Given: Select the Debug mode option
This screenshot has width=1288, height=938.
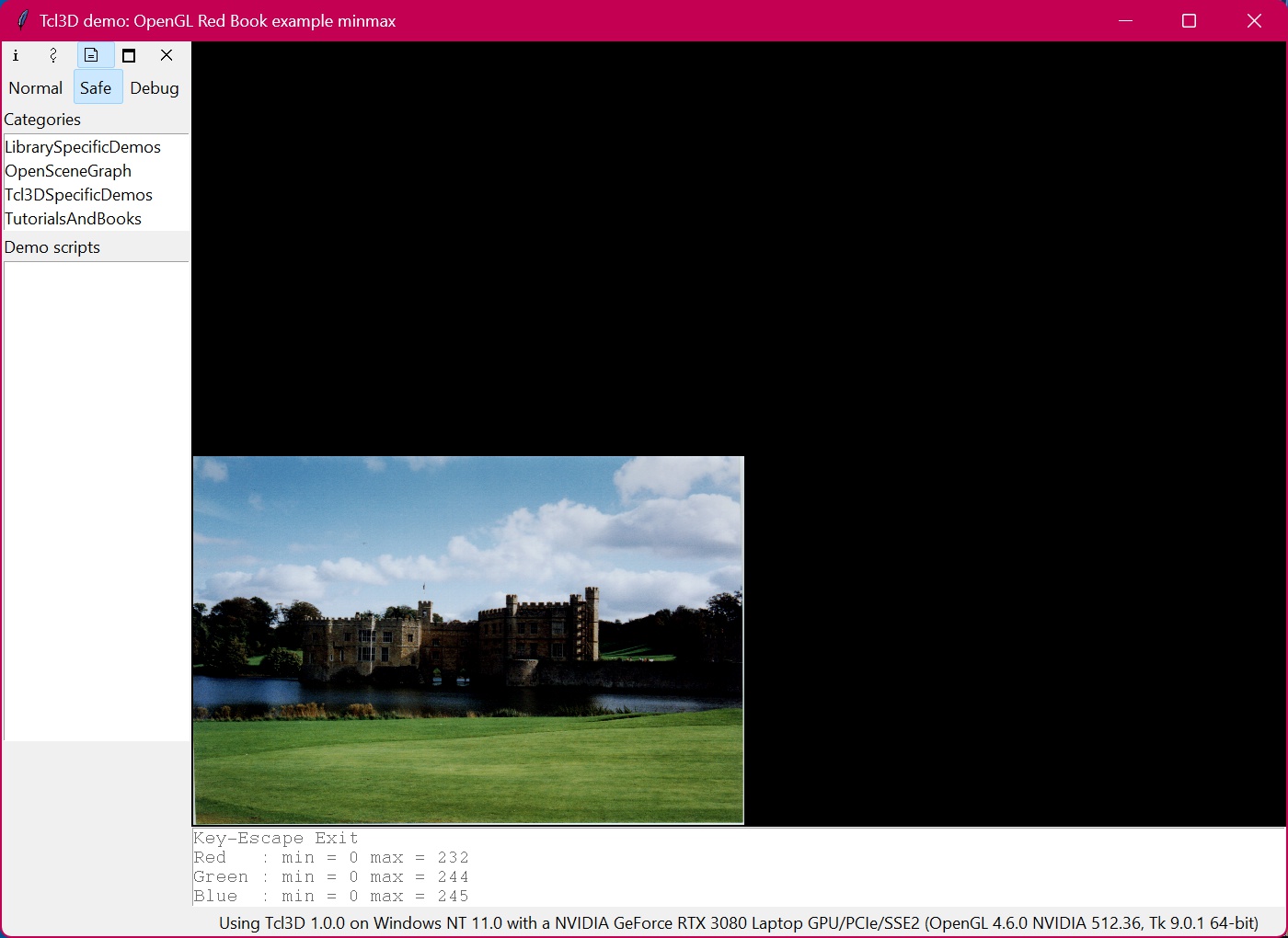Looking at the screenshot, I should pos(155,88).
